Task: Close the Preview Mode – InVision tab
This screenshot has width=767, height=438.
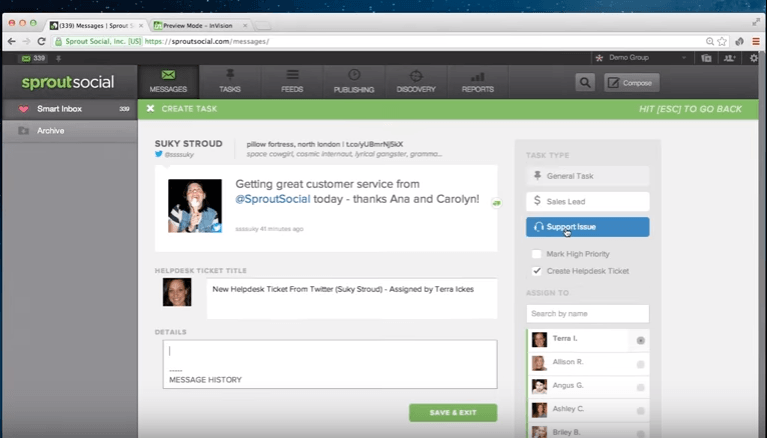Action: pyautogui.click(x=245, y=25)
